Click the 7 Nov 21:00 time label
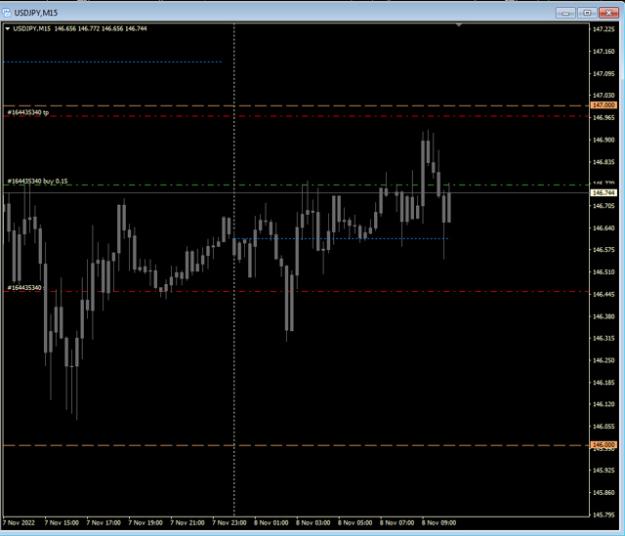Screen dimensions: 625x536 coord(187,522)
